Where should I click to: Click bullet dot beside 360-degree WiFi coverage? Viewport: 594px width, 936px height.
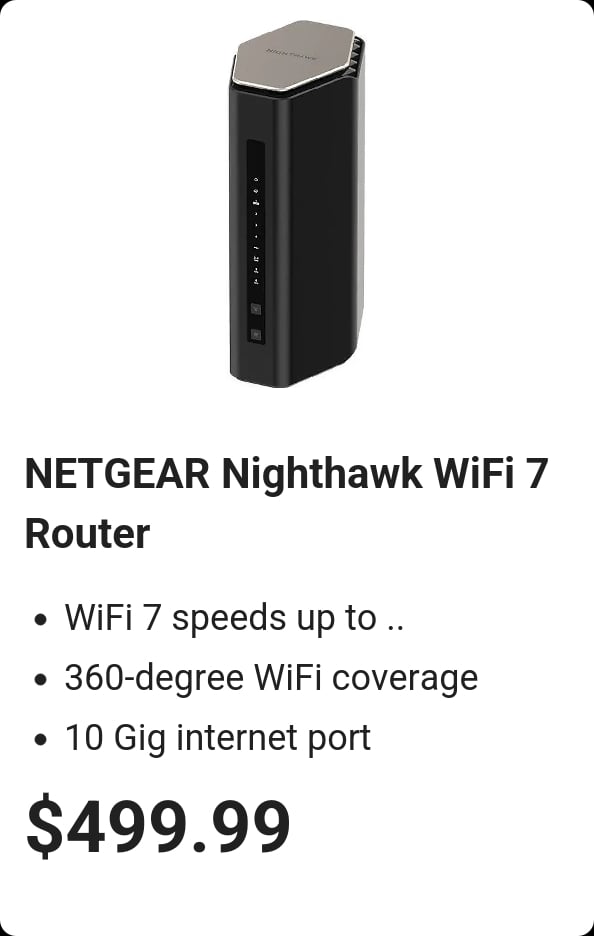(41, 679)
